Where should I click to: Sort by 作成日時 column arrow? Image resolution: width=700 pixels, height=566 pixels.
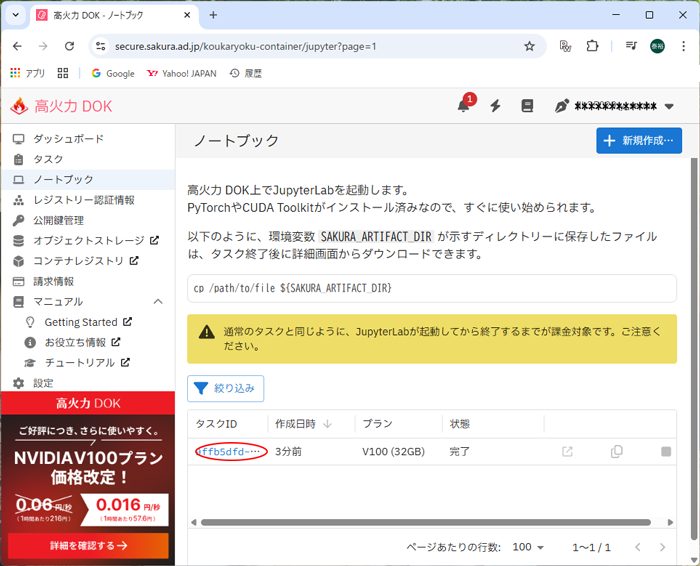(x=327, y=424)
